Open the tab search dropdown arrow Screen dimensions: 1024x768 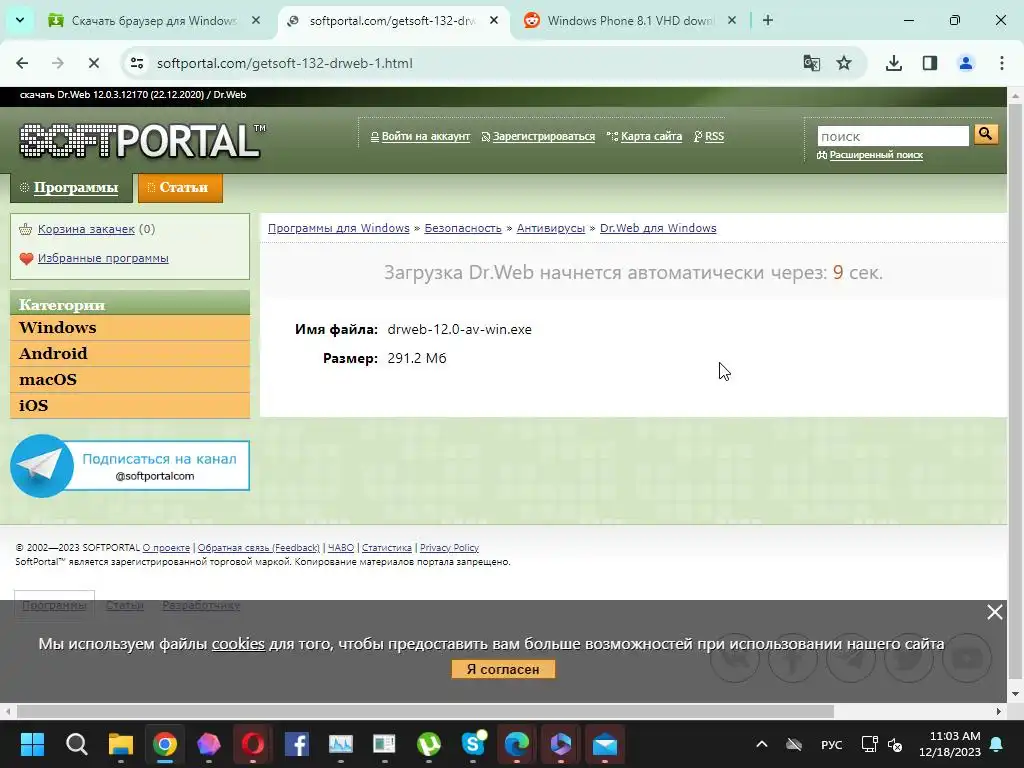pos(20,20)
